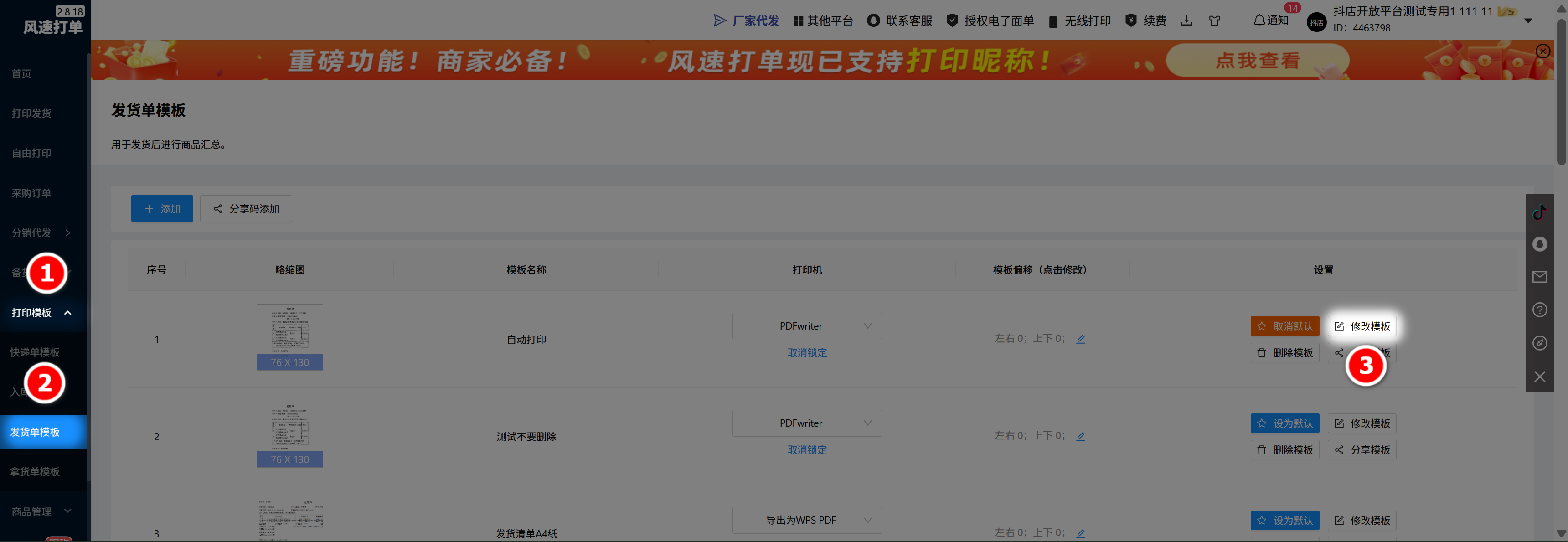The image size is (1568, 542).
Task: Select 发货单模板 in the sidebar
Action: point(42,432)
